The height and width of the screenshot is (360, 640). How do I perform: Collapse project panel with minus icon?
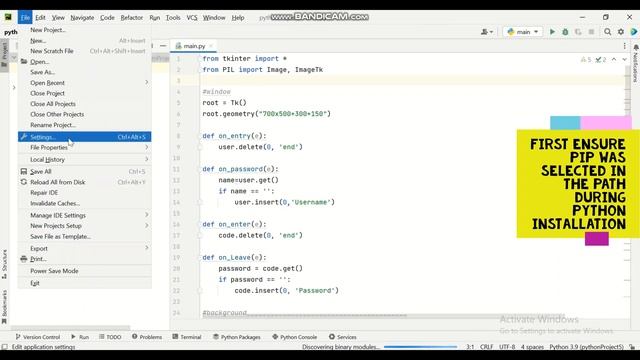(163, 46)
